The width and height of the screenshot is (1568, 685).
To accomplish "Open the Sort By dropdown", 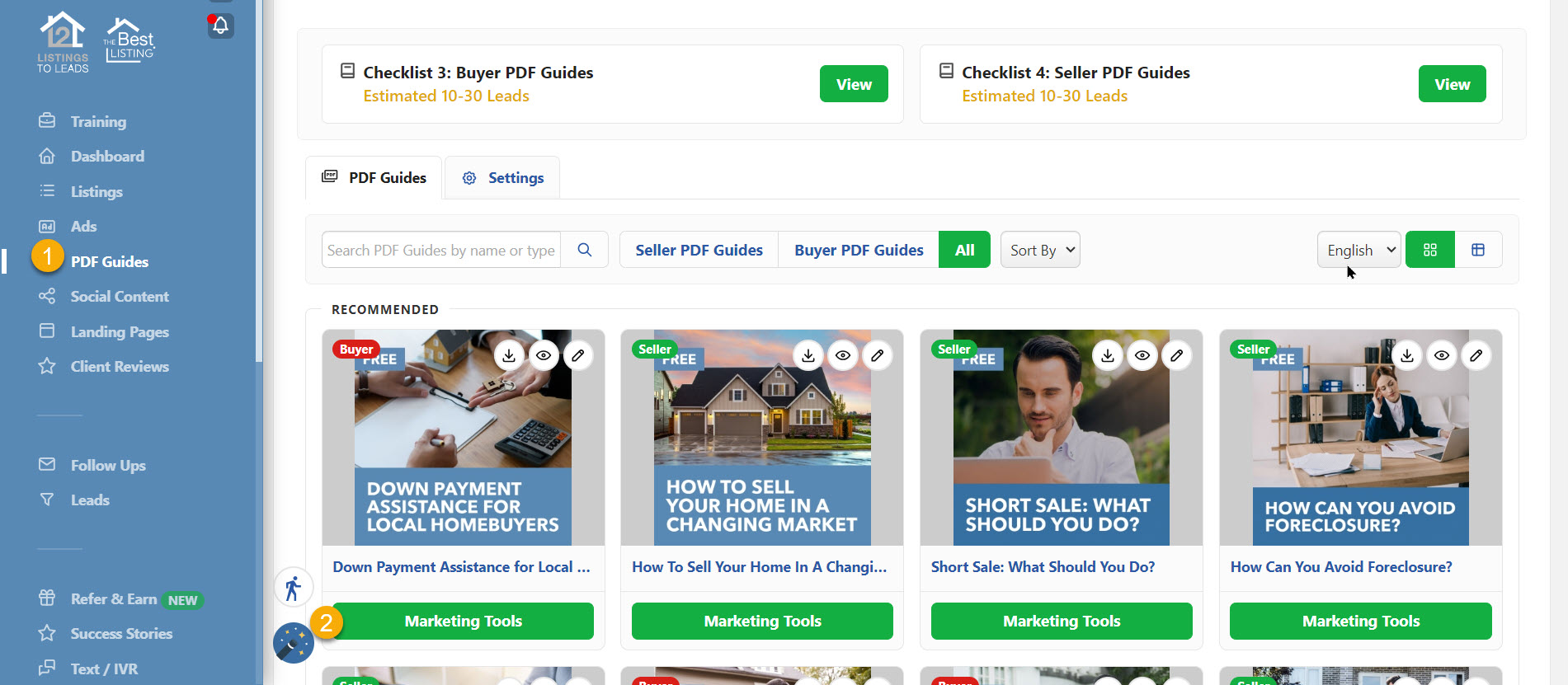I will (x=1040, y=250).
